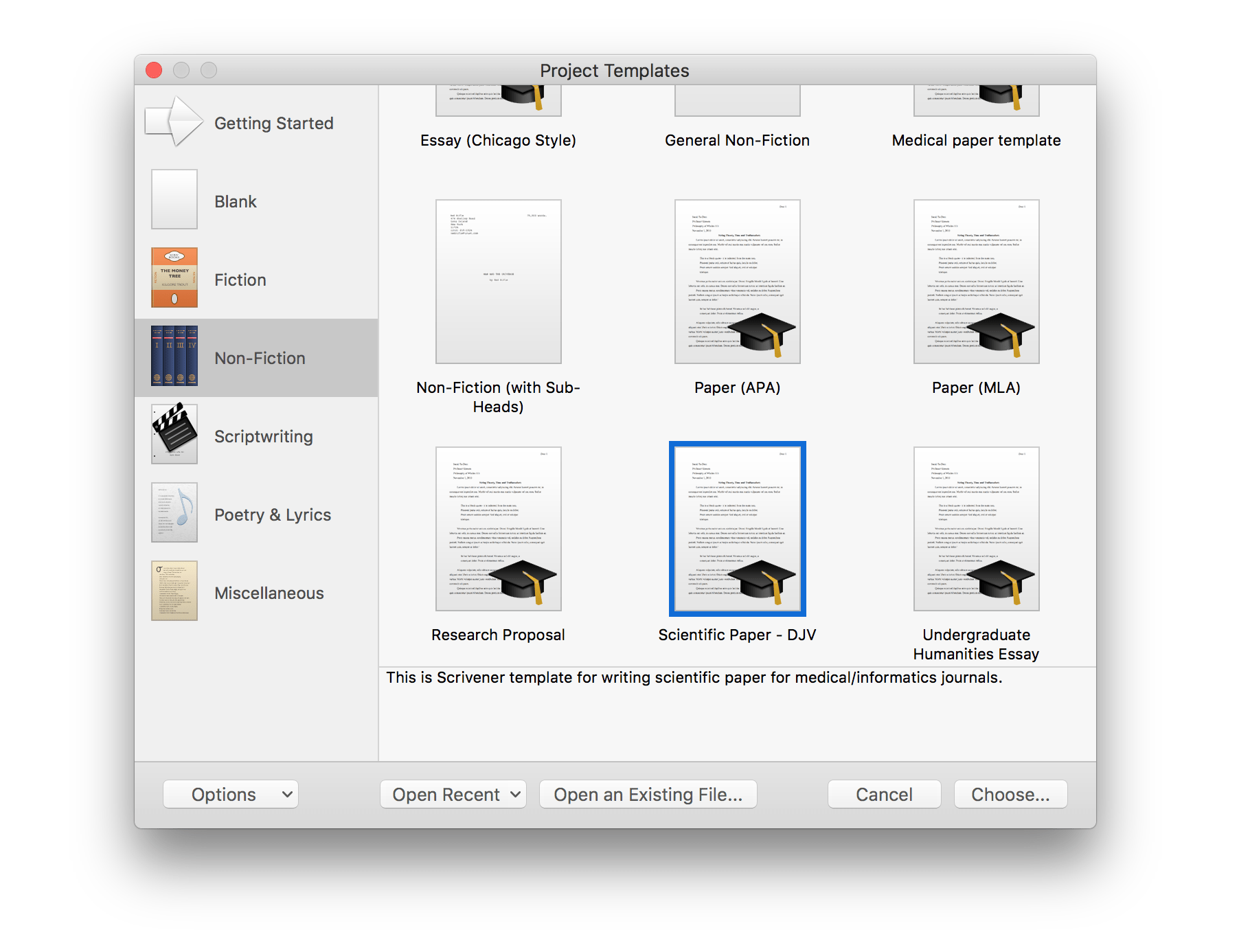Click Open an Existing File button
1250x952 pixels.
648,795
